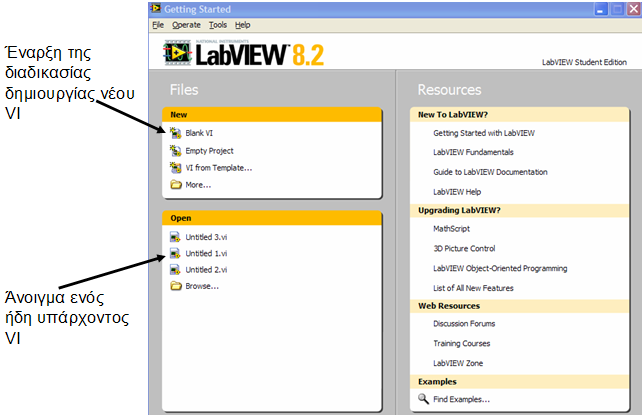Open recent file Untitled 1.vi
The image size is (643, 415).
point(206,253)
